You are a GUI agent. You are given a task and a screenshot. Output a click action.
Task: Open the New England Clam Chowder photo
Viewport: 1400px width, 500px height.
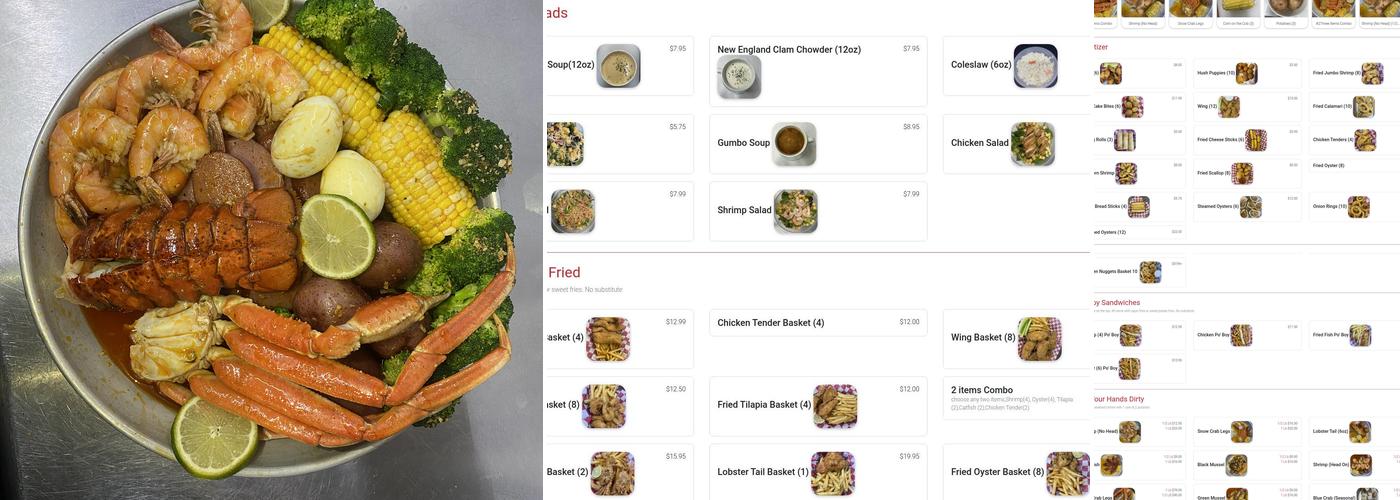(739, 77)
